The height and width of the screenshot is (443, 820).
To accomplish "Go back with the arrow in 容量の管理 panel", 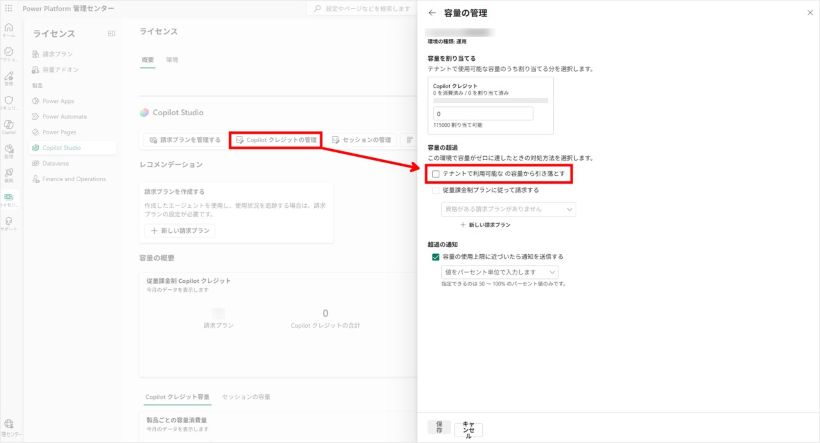I will coord(432,13).
